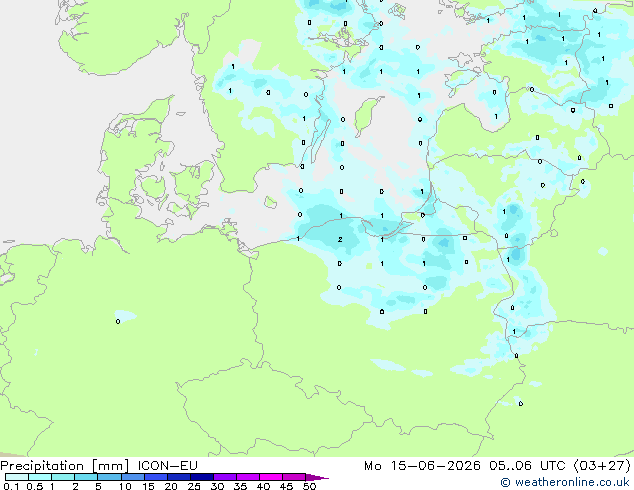Select the 2–5 mm legend color swatch

pos(86,477)
